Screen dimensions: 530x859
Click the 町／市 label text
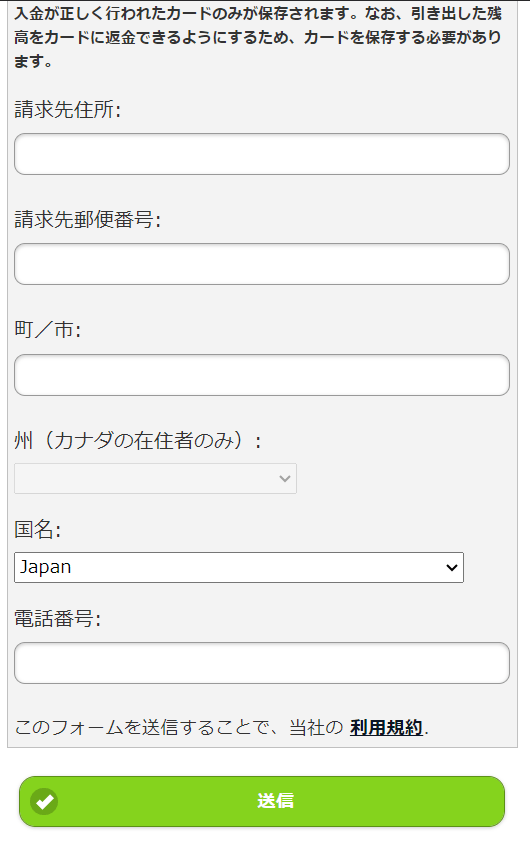coord(48,330)
